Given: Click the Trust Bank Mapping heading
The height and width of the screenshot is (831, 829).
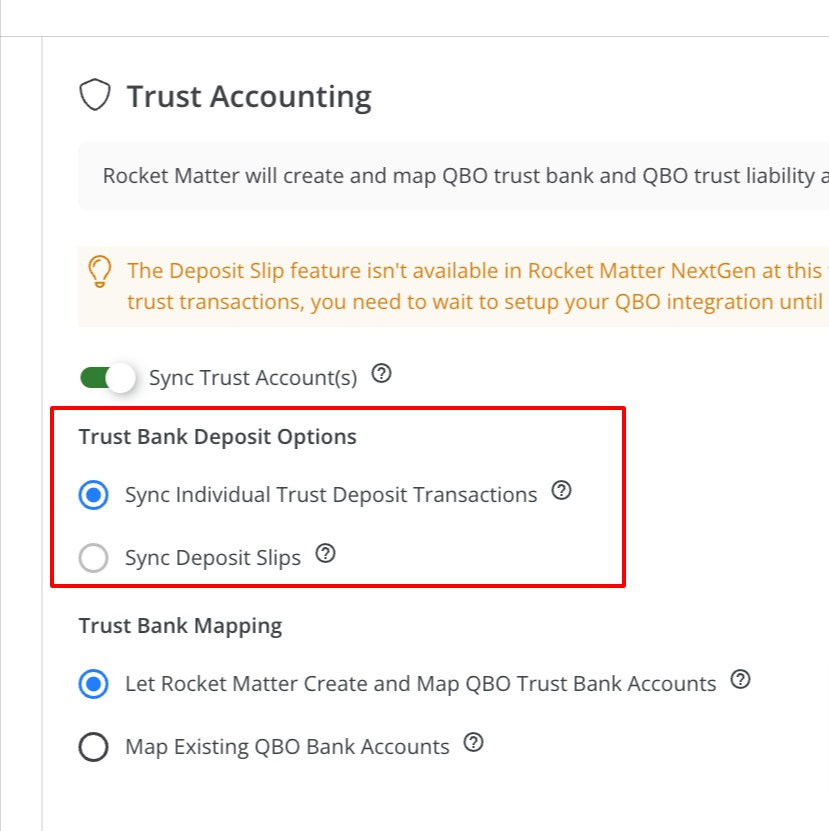Looking at the screenshot, I should (x=180, y=626).
